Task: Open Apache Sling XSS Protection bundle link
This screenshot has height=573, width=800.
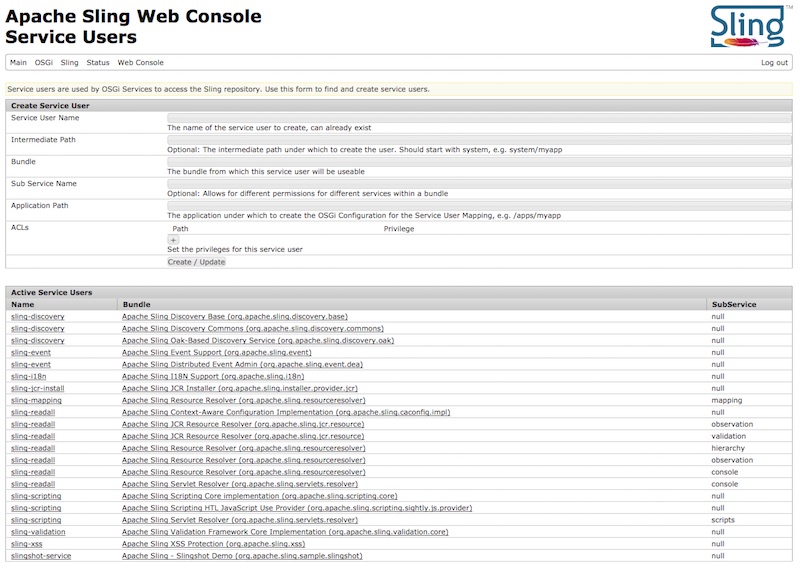Action: click(213, 544)
